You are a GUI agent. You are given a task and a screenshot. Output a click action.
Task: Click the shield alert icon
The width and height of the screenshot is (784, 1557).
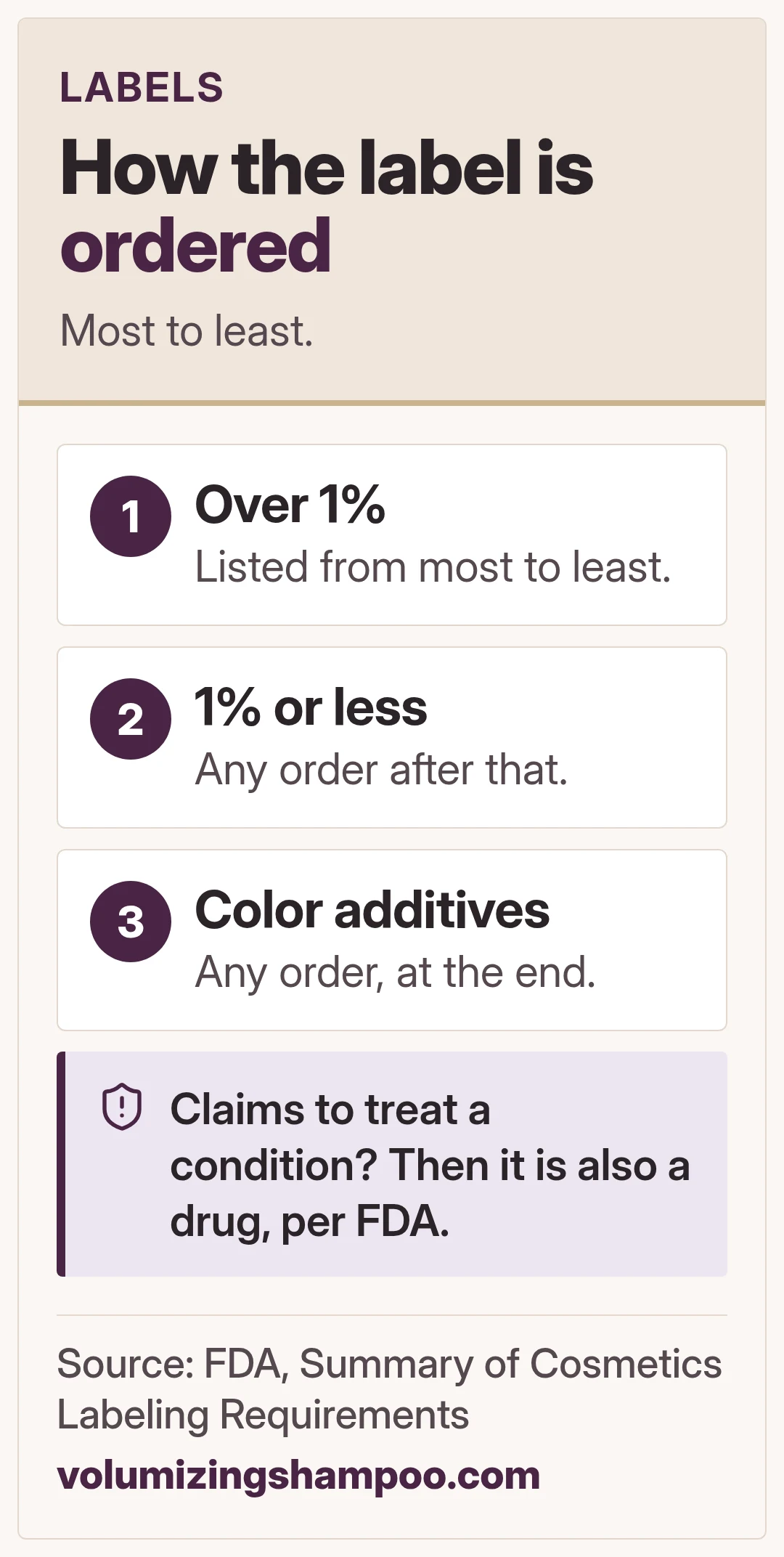pos(122,1107)
